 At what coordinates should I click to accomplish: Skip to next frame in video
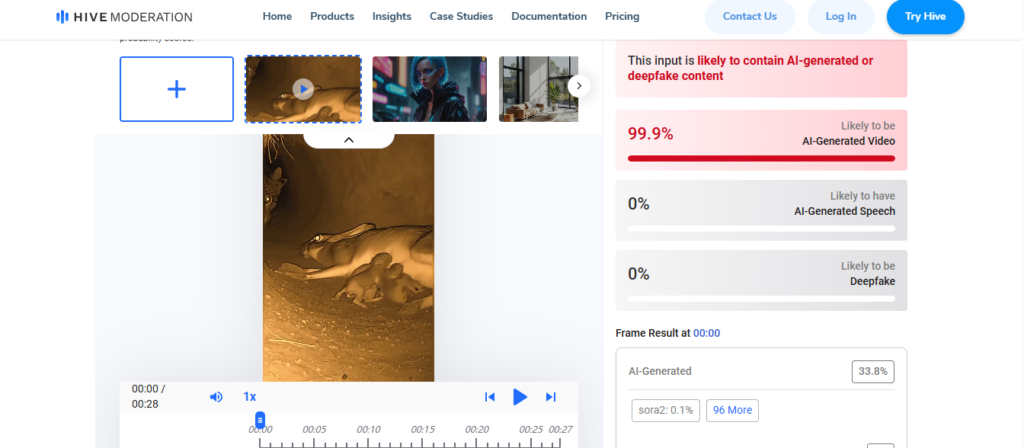coord(550,397)
